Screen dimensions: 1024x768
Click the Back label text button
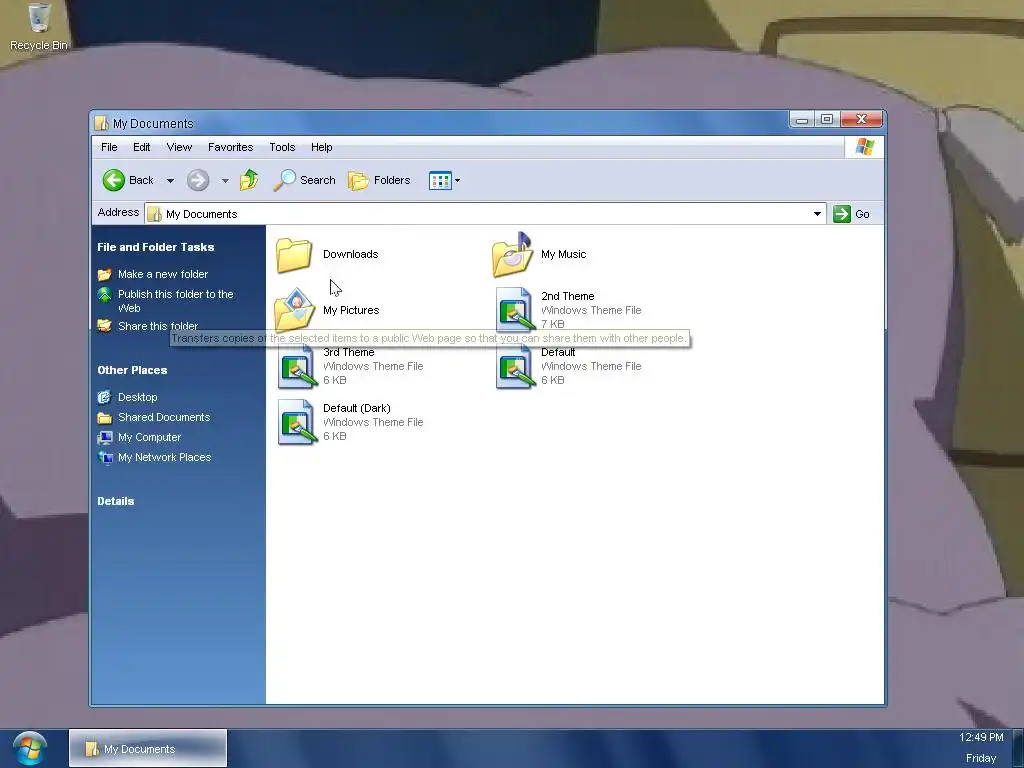pos(141,180)
